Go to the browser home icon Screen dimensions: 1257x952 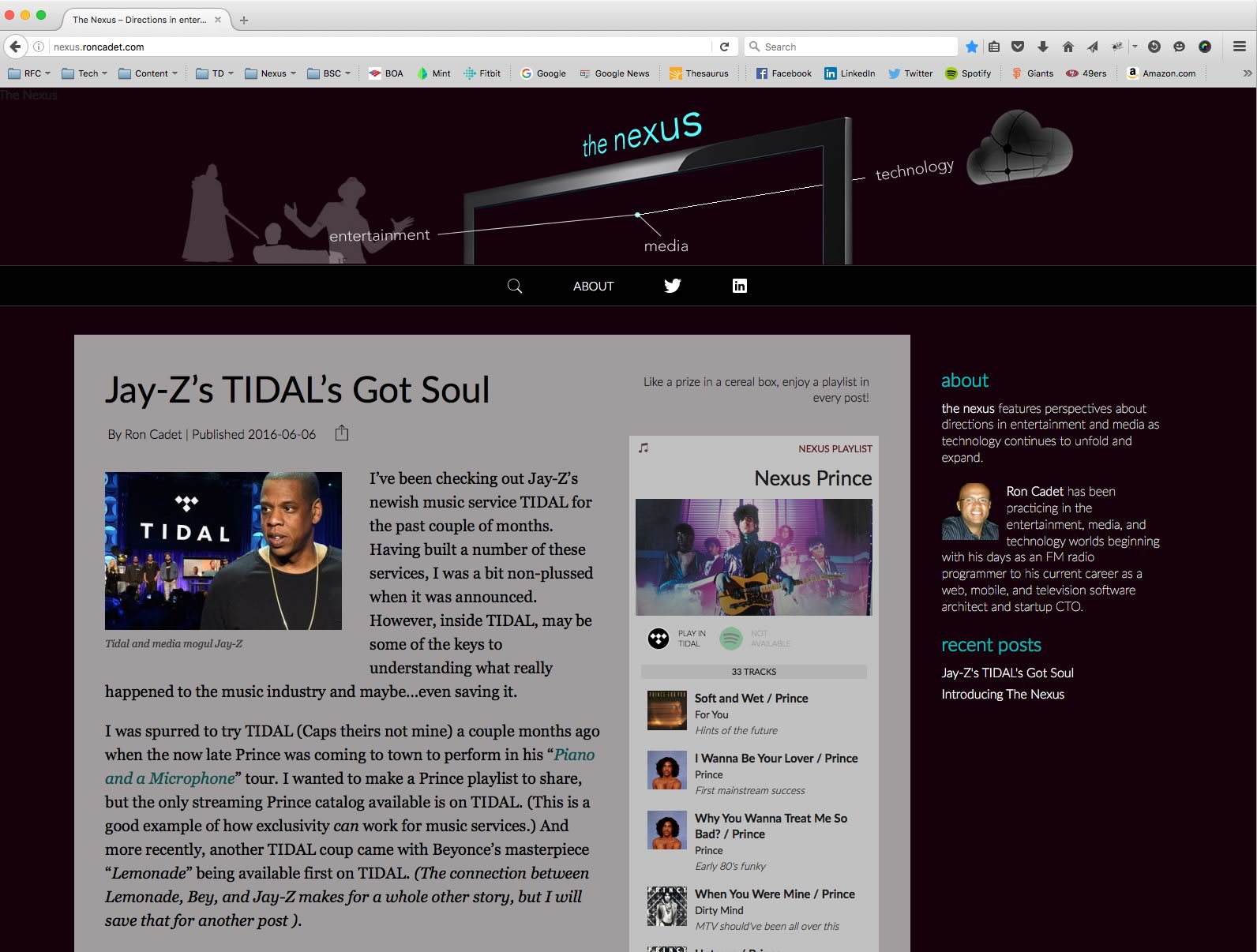(x=1068, y=47)
